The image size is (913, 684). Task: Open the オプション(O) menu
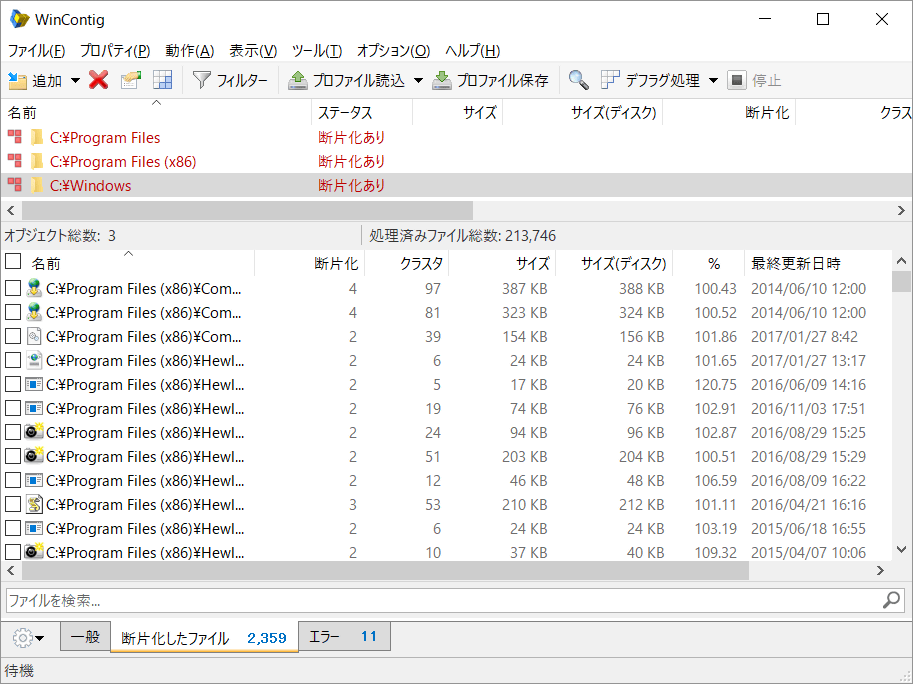(394, 51)
